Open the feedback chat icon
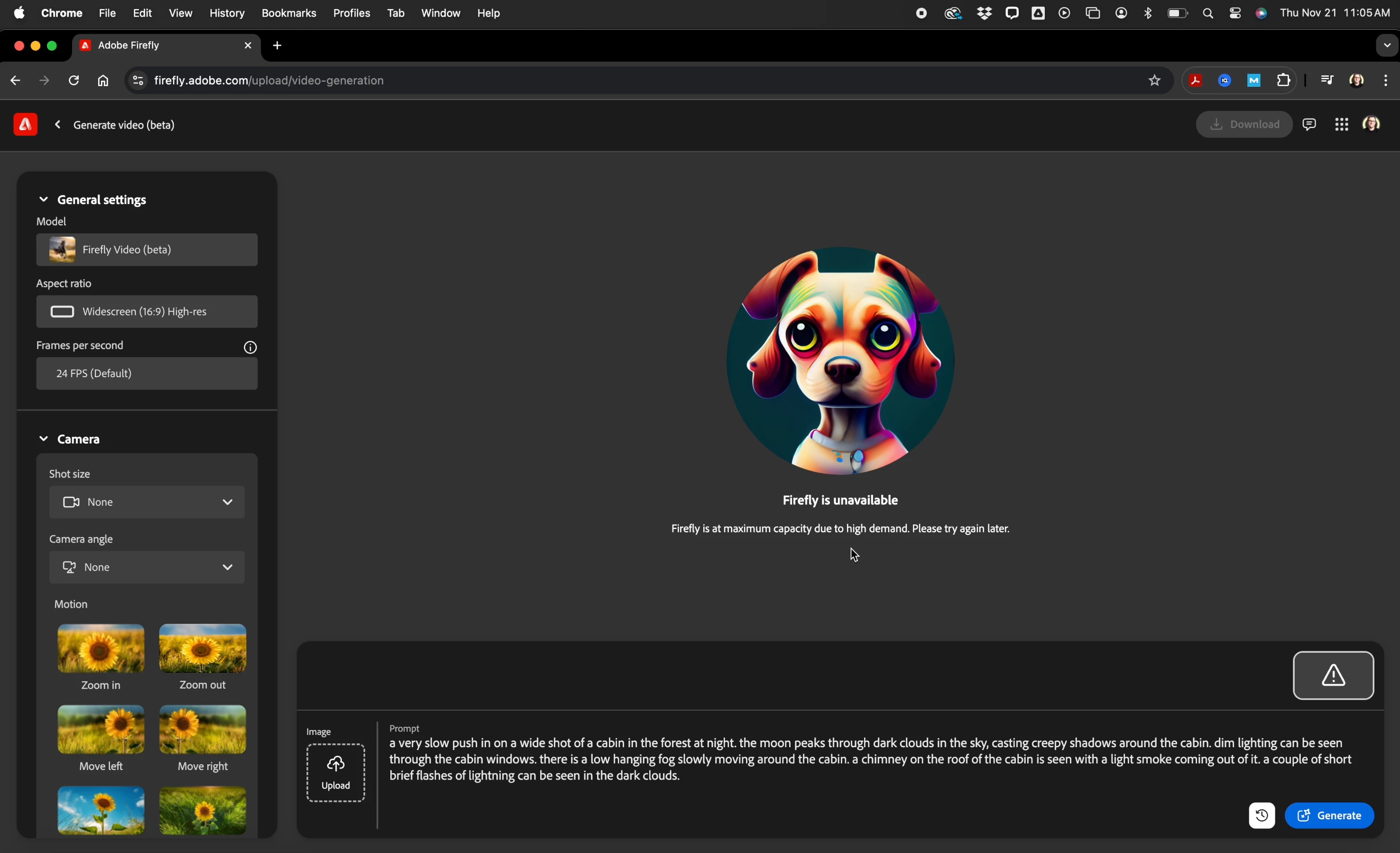 coord(1310,124)
